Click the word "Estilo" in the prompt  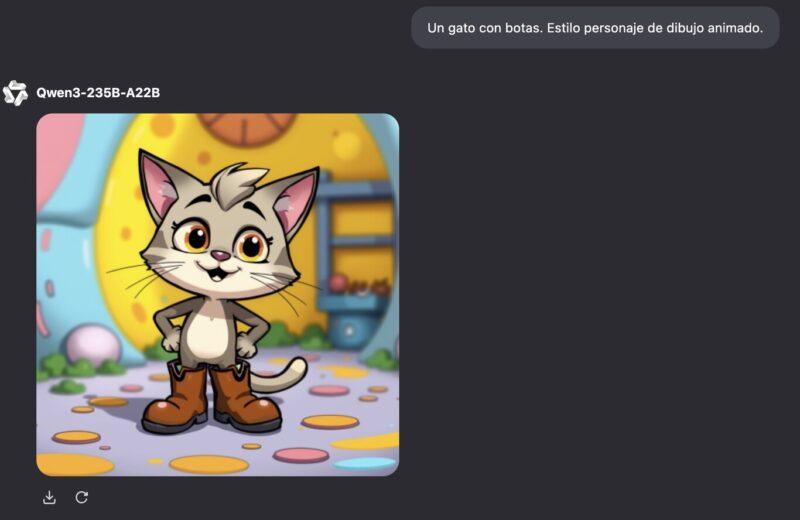coord(563,28)
